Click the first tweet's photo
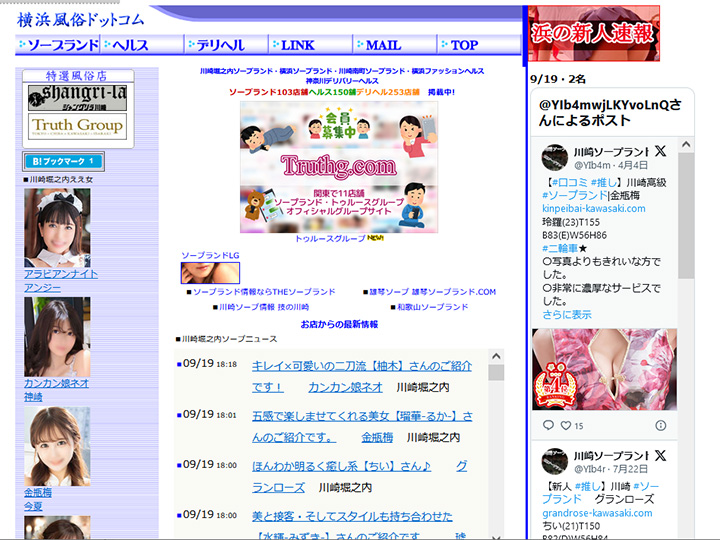 pyautogui.click(x=604, y=369)
